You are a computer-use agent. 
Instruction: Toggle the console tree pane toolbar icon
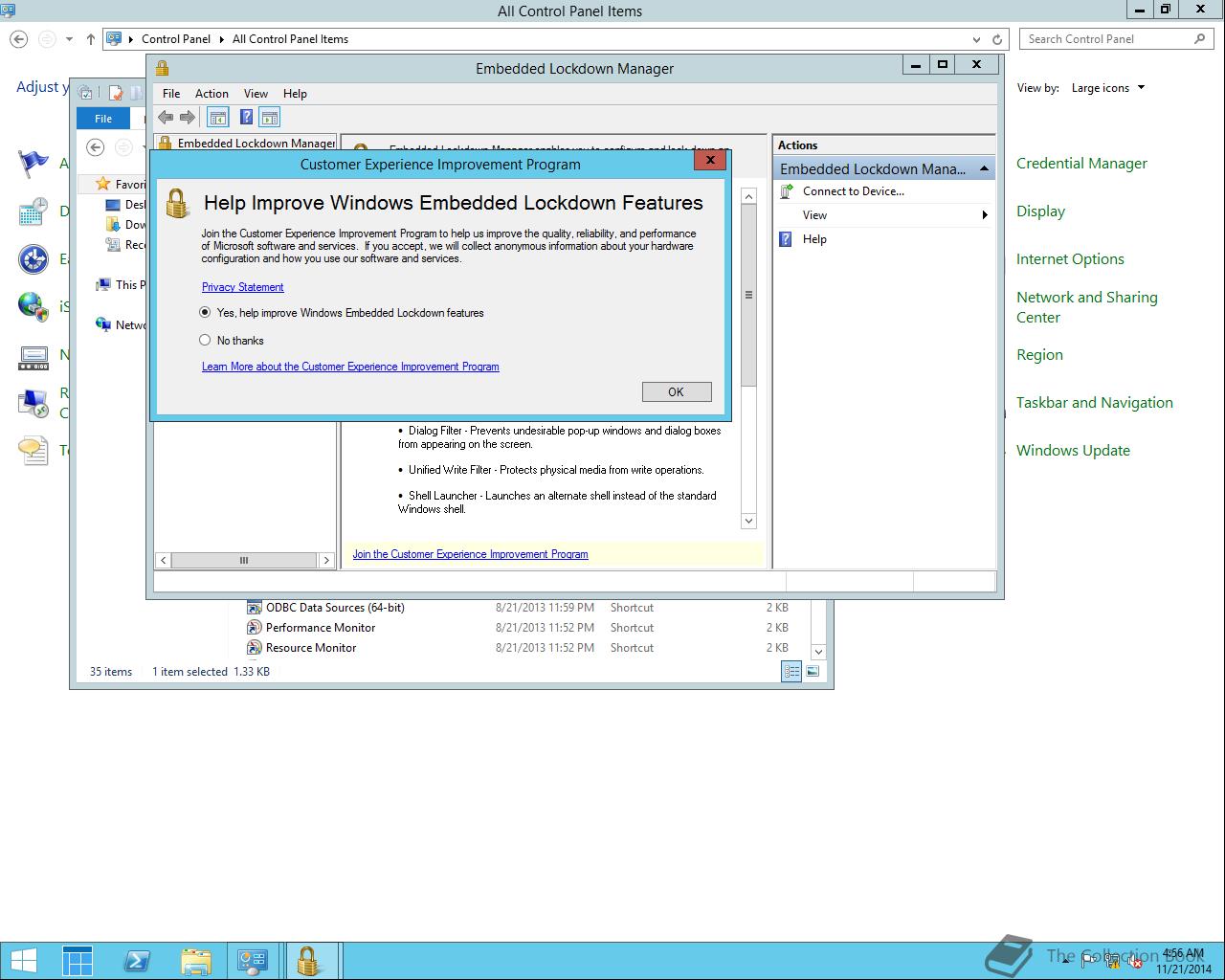(218, 118)
